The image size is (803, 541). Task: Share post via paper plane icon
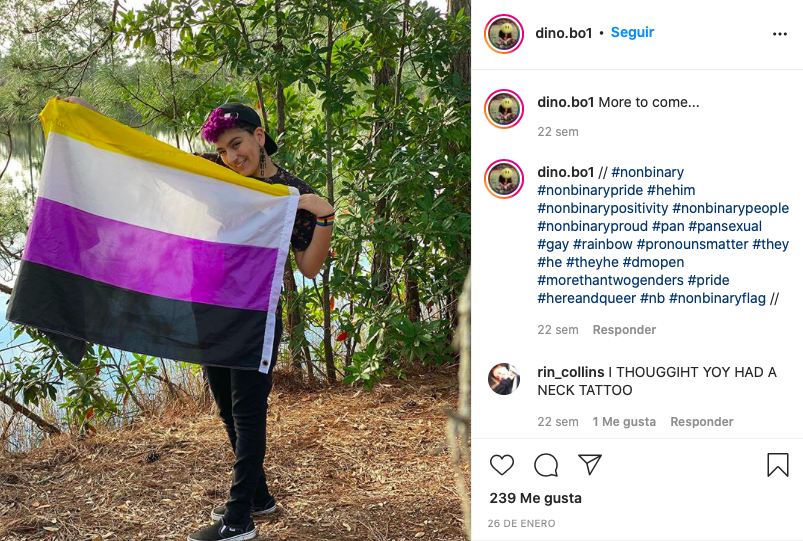pos(589,464)
